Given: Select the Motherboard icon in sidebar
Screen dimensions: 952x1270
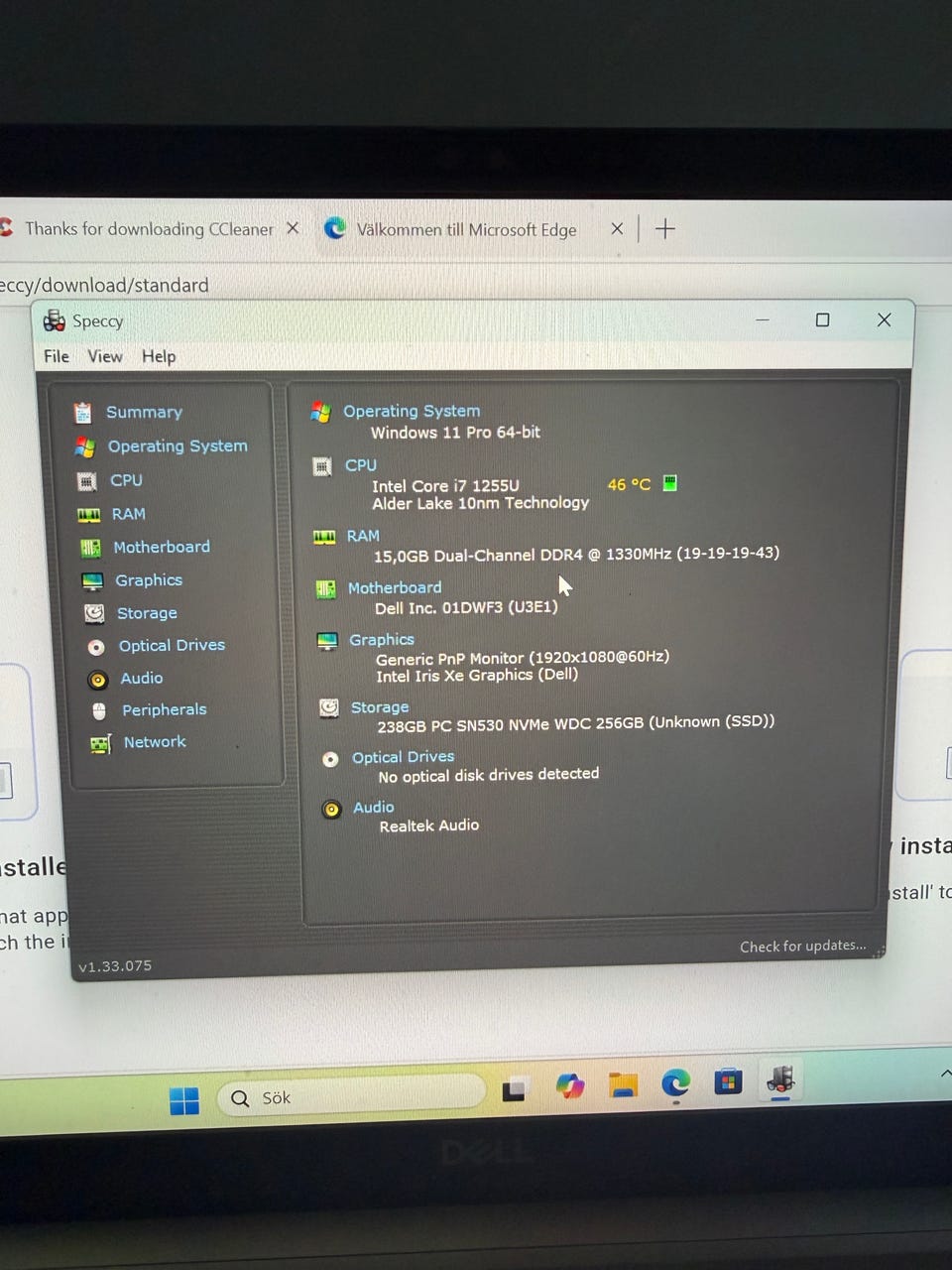Looking at the screenshot, I should pos(90,548).
